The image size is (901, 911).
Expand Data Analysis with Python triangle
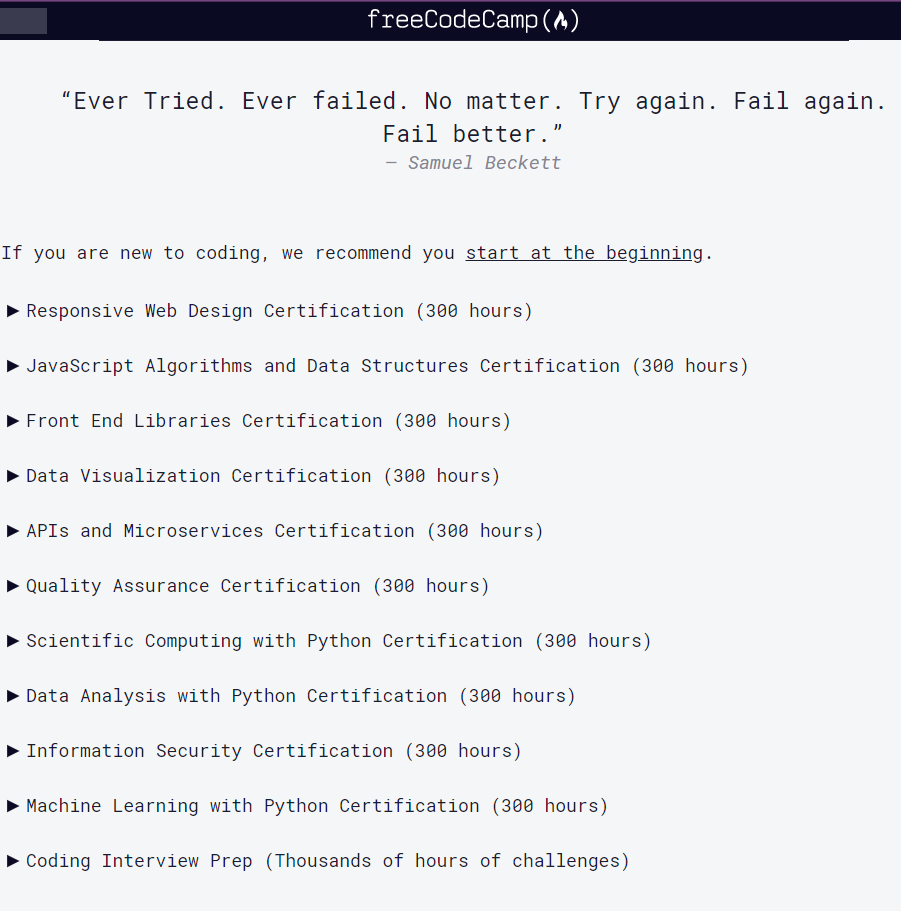click(12, 696)
